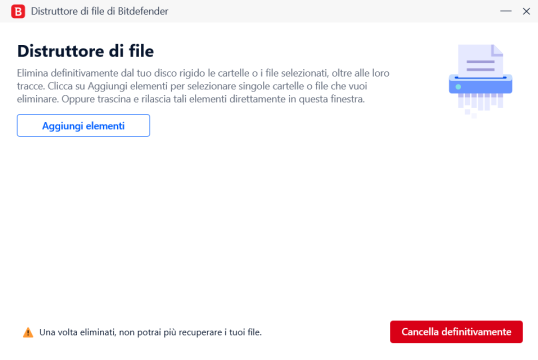Minimize the Distruttore di file window

click(506, 11)
